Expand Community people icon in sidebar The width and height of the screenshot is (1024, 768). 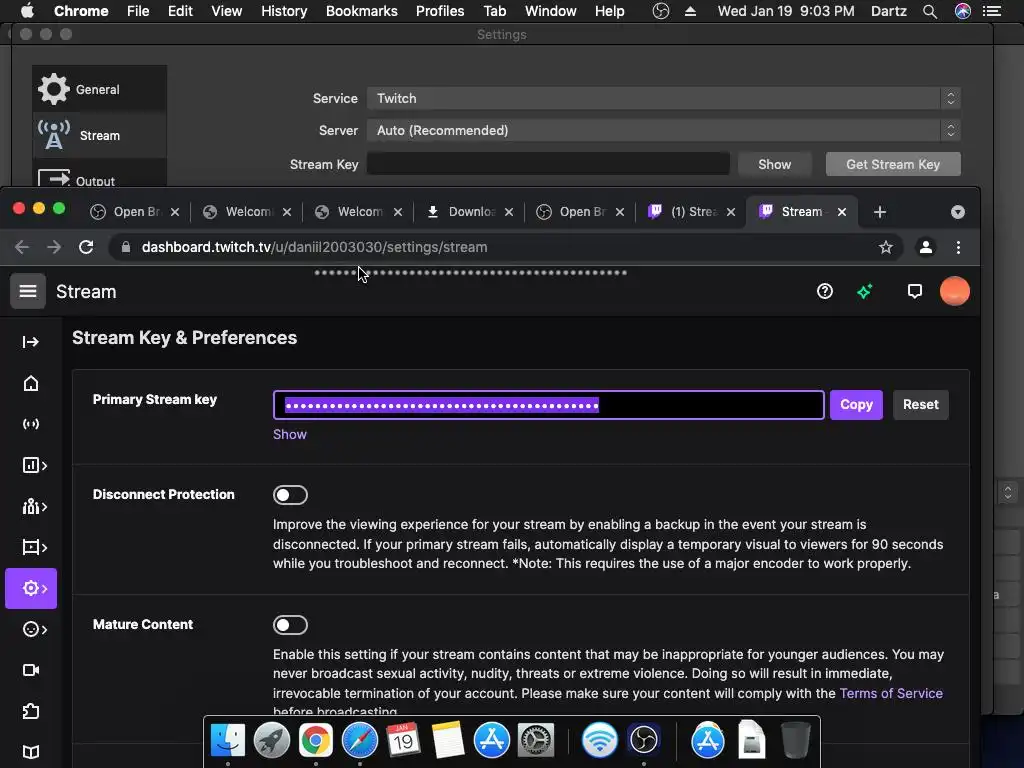(x=34, y=507)
